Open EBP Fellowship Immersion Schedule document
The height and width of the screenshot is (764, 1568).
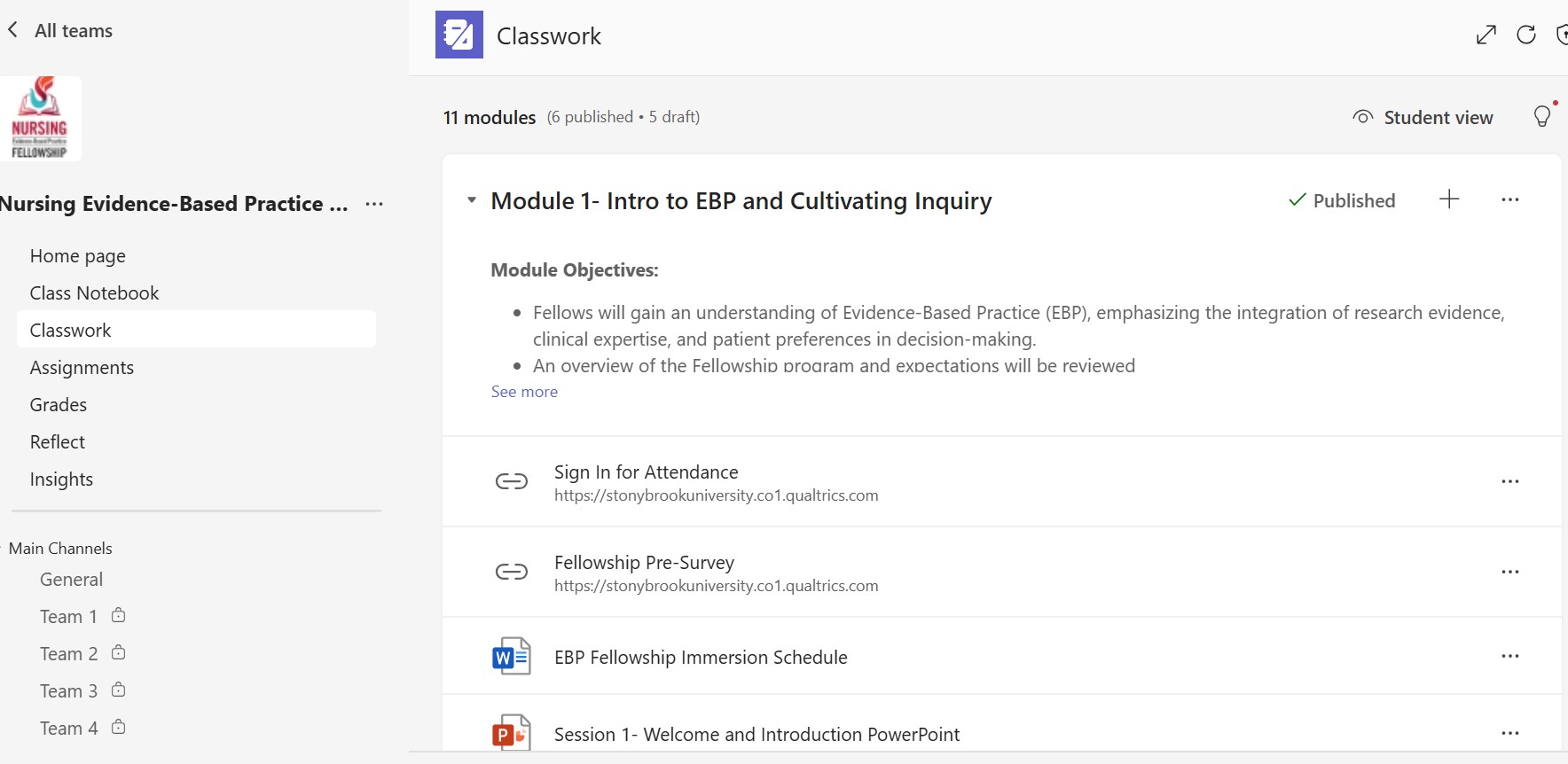[701, 658]
